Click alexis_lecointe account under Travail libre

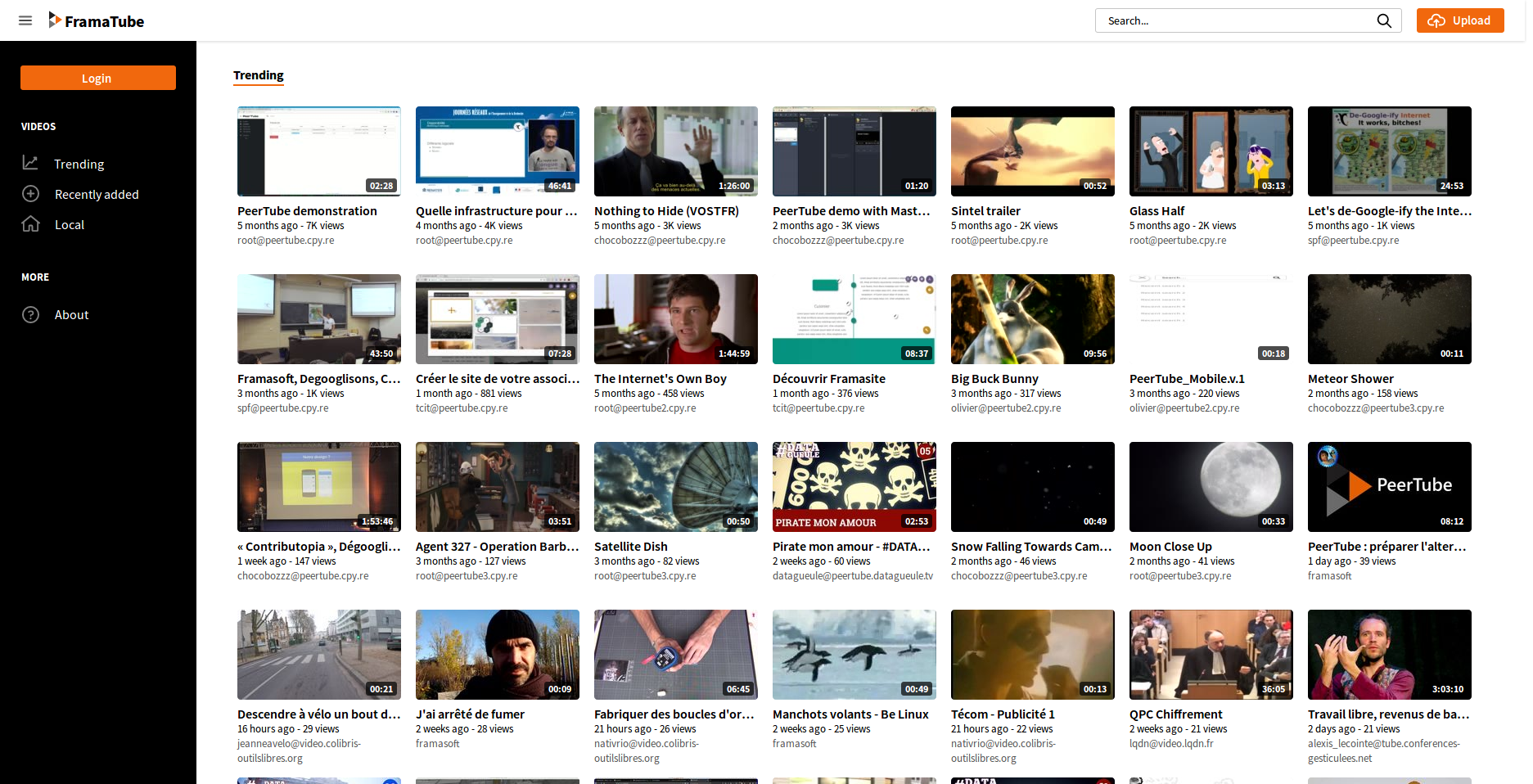click(1384, 751)
